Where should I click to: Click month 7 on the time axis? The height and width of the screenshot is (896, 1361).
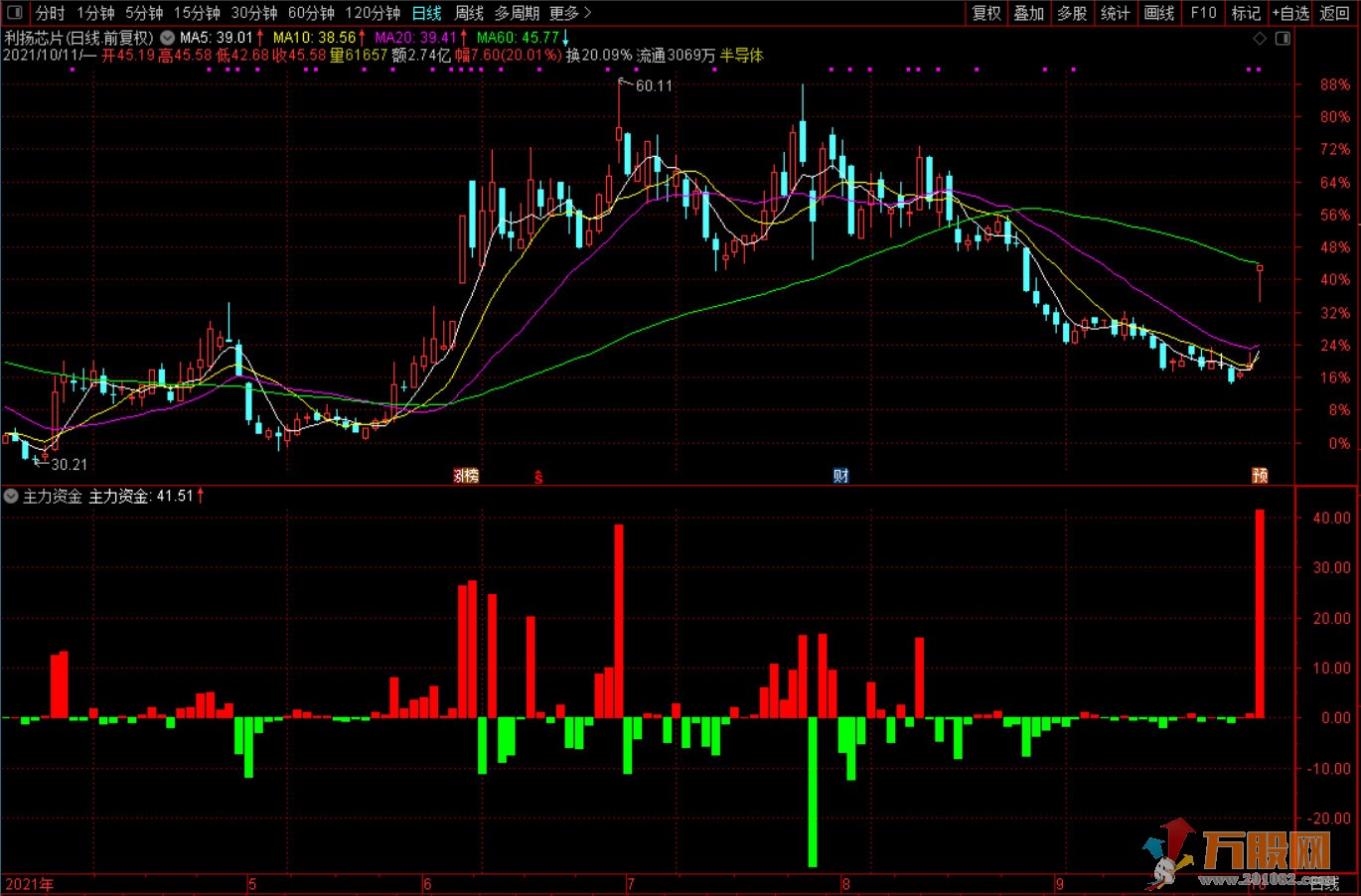[630, 884]
